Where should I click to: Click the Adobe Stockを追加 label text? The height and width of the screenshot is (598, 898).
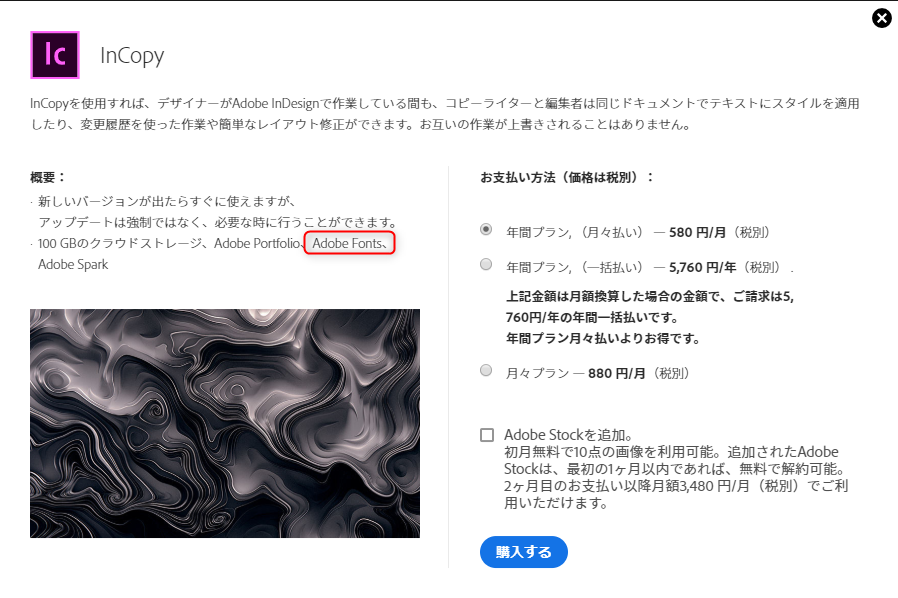[x=568, y=435]
